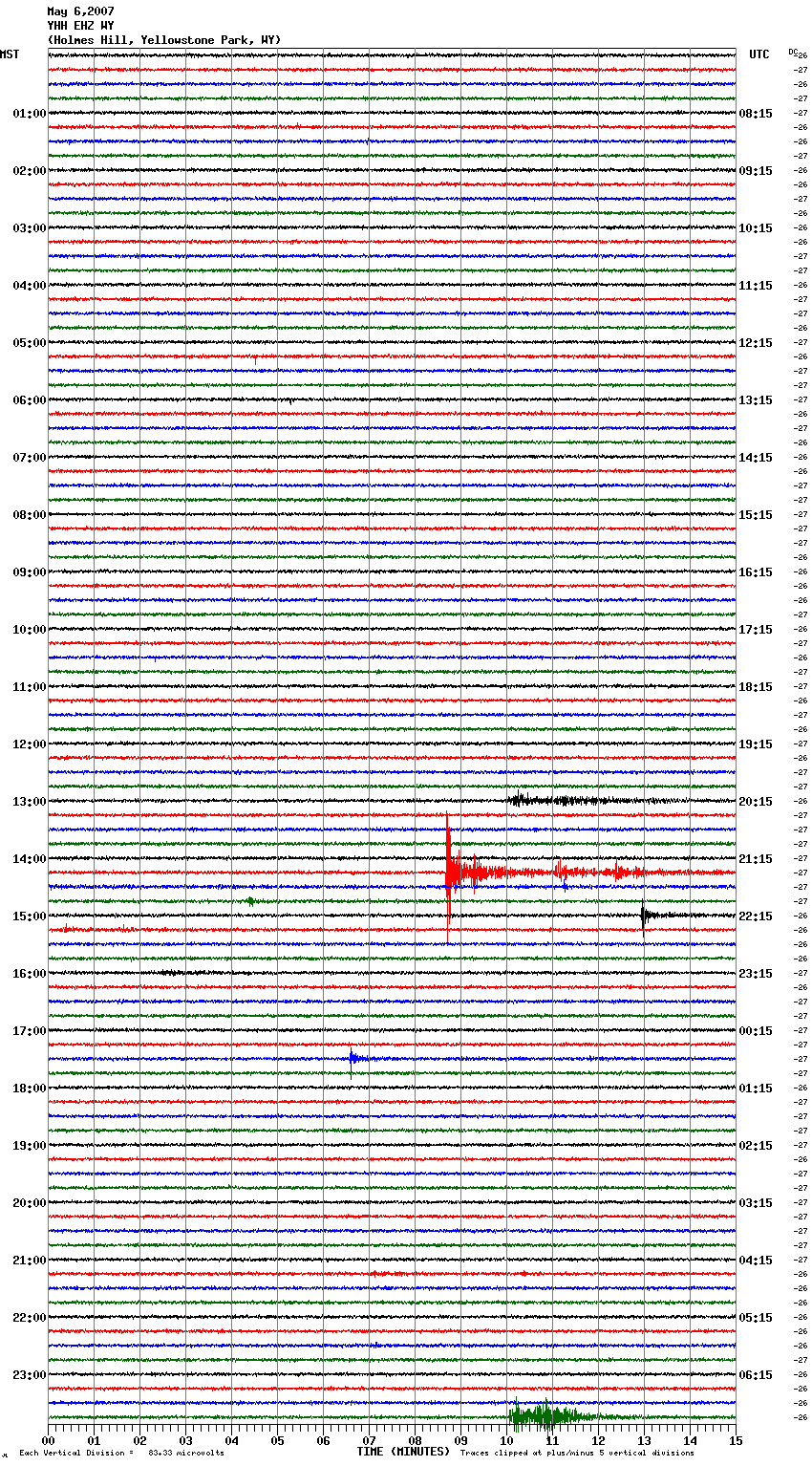812x1466 pixels.
Task: Click the 01:00 MST time label
Action: [x=30, y=114]
